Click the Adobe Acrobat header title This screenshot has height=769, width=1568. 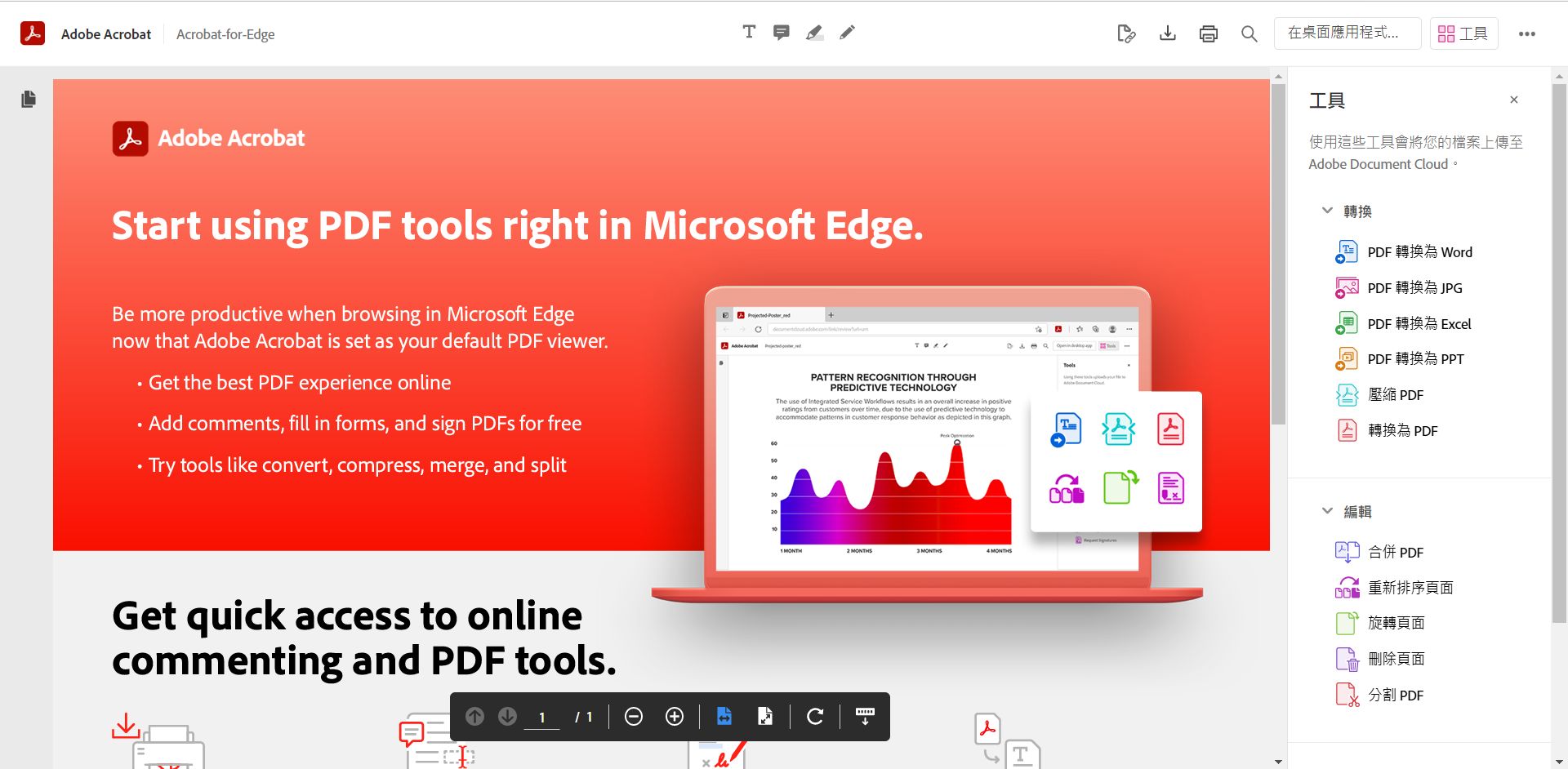pos(106,34)
